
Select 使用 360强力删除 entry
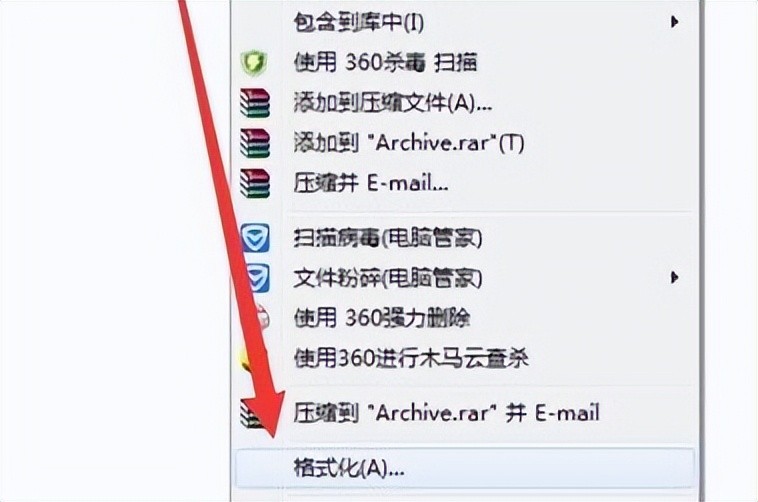click(x=382, y=318)
